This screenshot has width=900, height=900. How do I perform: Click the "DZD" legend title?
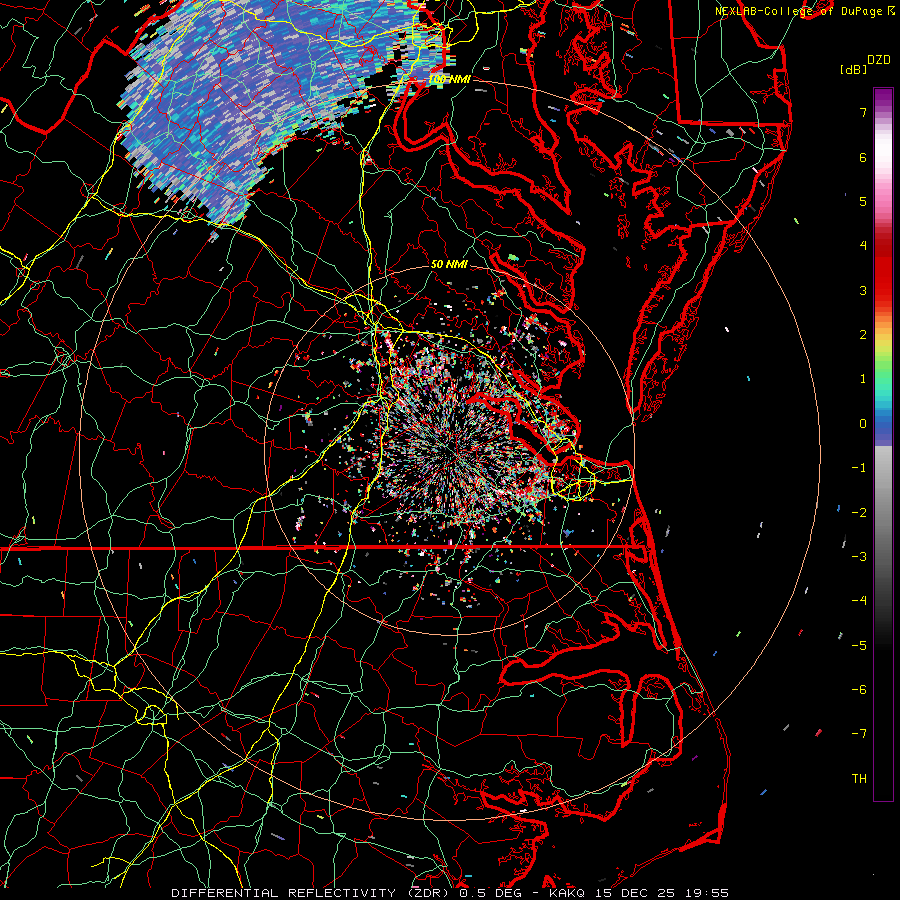[x=878, y=60]
